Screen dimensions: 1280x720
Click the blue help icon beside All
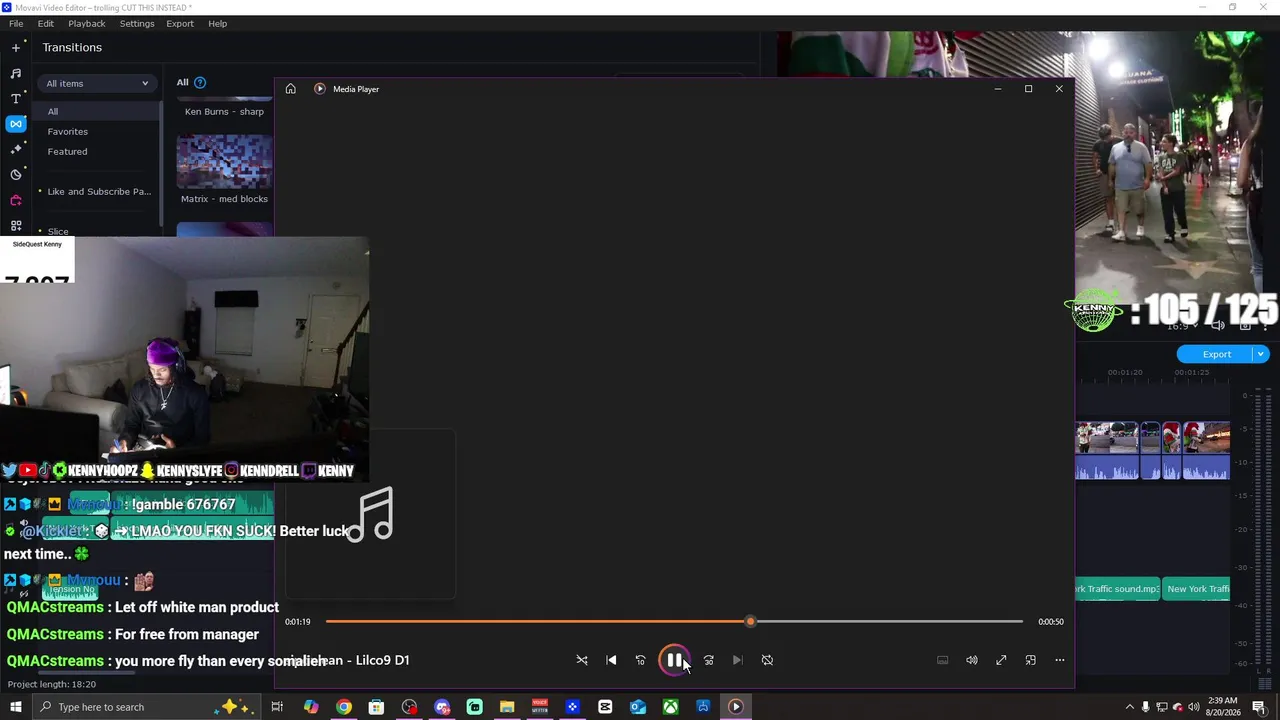tap(200, 82)
